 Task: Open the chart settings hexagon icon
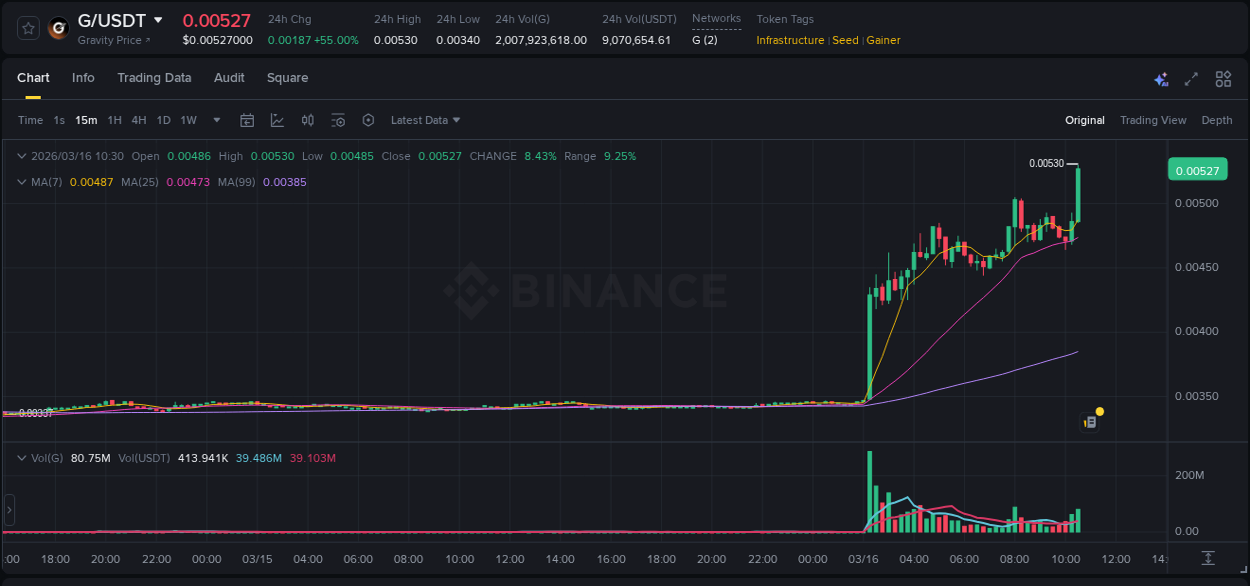pos(368,120)
